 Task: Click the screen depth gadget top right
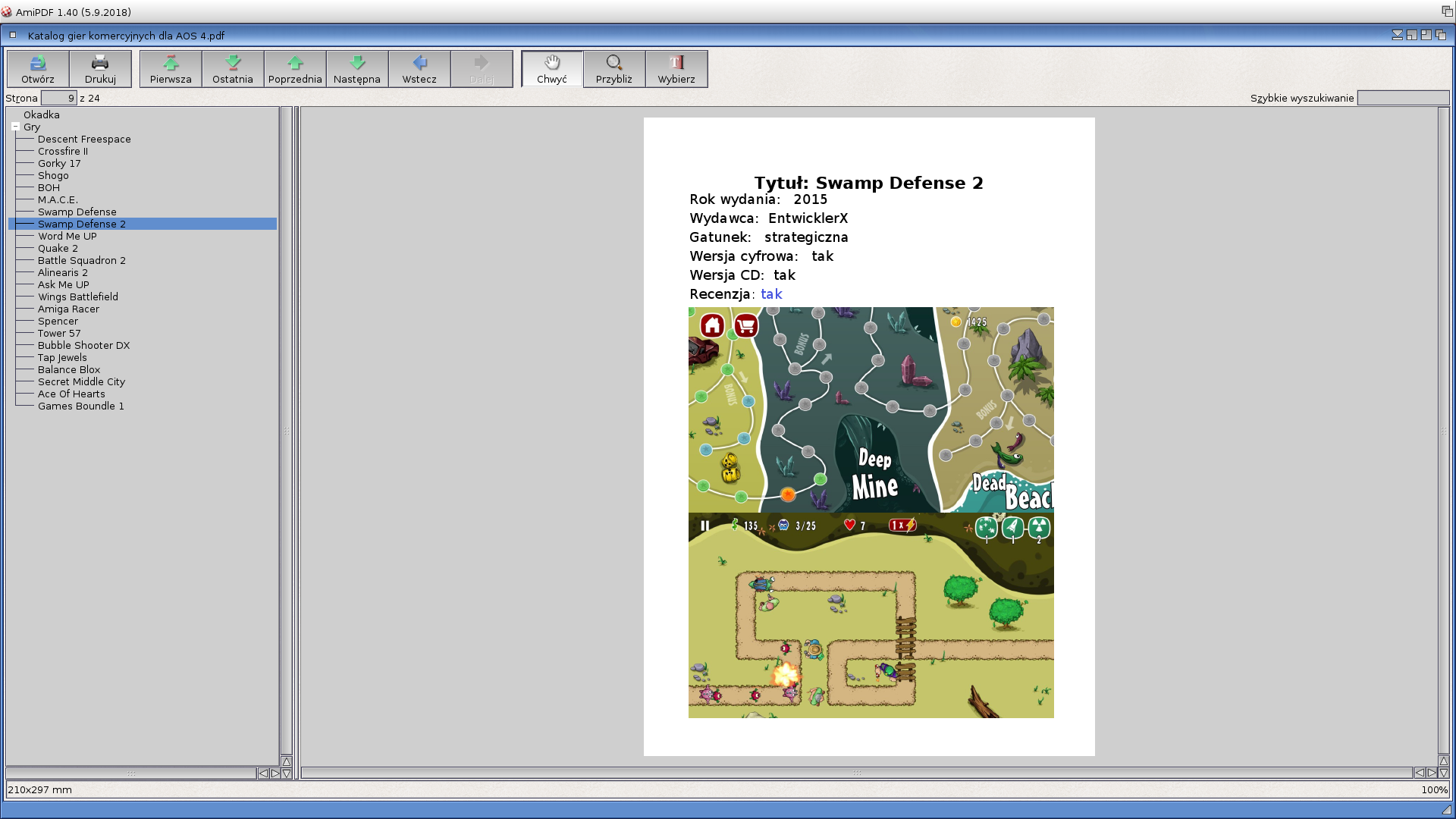(x=1448, y=11)
